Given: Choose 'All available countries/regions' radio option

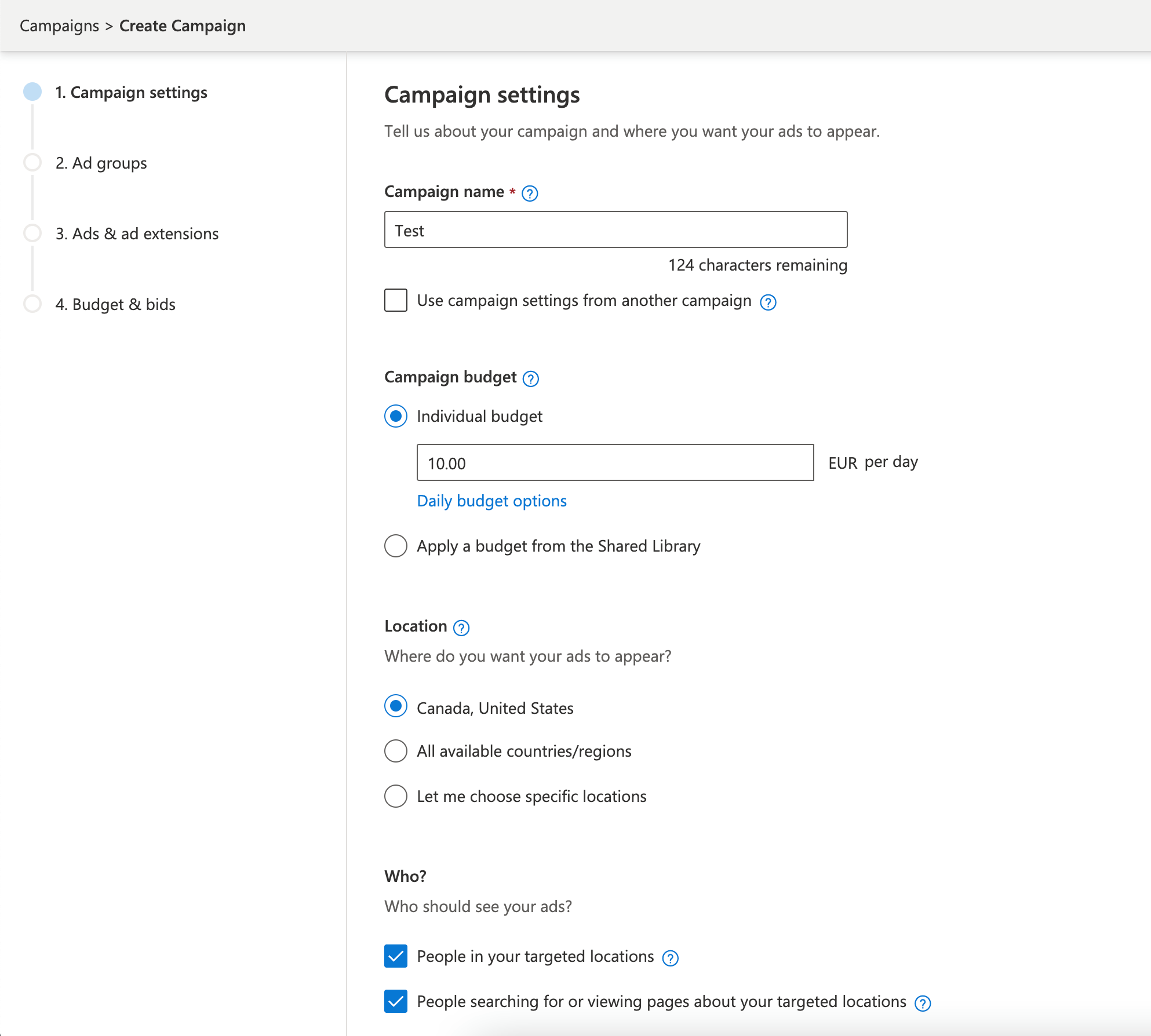Looking at the screenshot, I should pyautogui.click(x=396, y=751).
